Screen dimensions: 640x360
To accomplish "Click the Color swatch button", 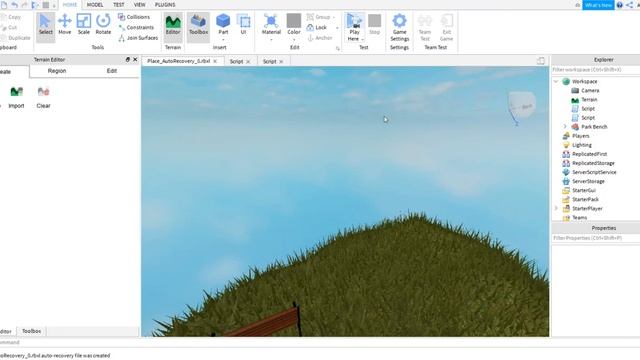I will coord(293,24).
